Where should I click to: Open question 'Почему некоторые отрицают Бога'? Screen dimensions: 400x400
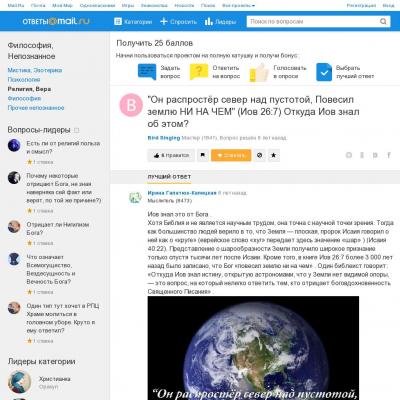tap(64, 188)
